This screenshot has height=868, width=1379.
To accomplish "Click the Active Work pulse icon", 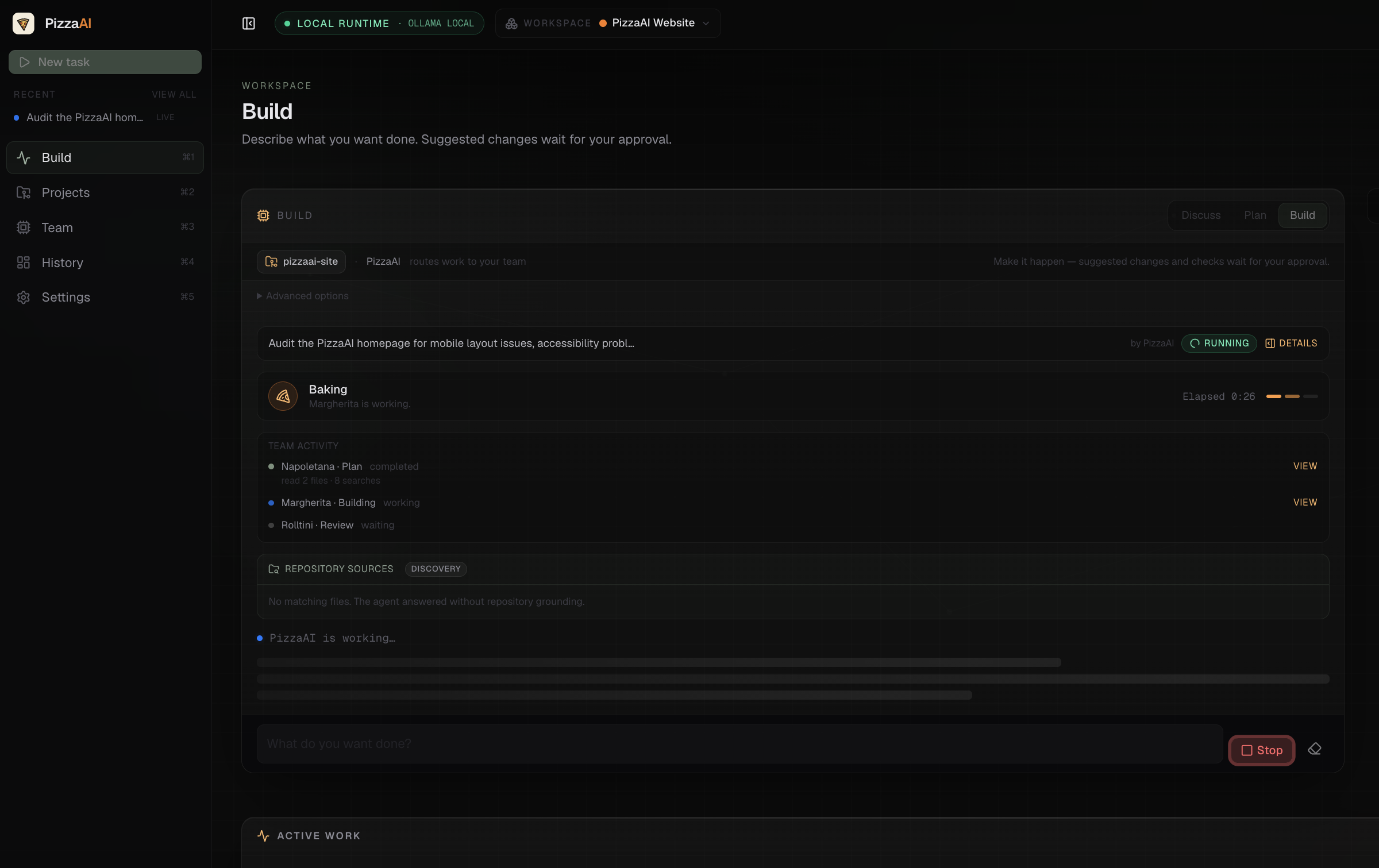I will pyautogui.click(x=263, y=836).
